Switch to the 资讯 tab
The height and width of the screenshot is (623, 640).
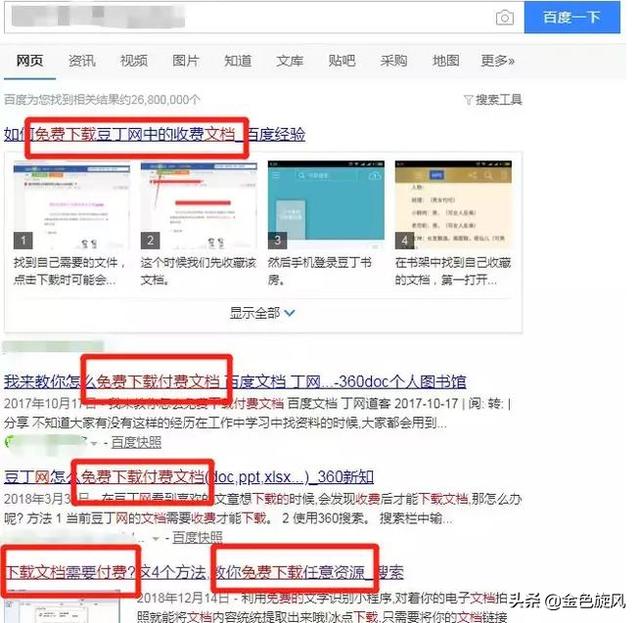82,61
